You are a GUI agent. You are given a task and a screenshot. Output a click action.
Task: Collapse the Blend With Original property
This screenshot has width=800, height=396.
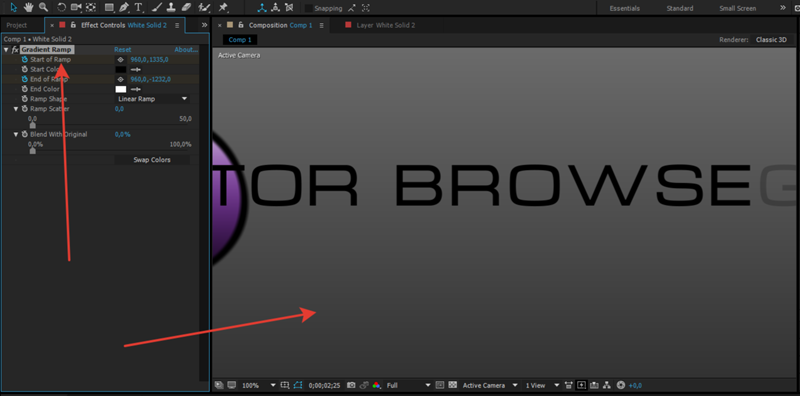16,134
